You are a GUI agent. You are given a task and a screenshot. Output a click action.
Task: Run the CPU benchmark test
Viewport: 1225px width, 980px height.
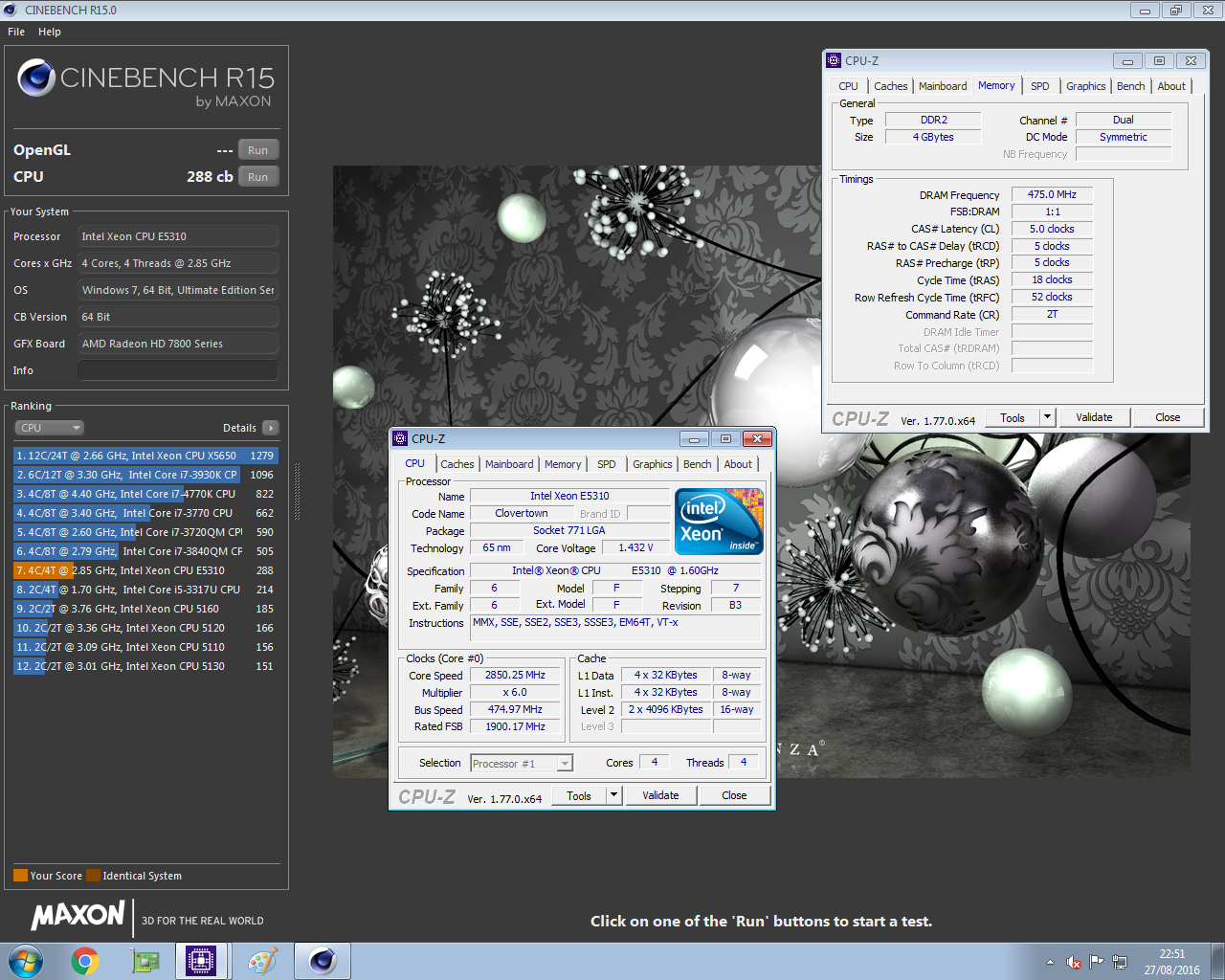pyautogui.click(x=258, y=177)
